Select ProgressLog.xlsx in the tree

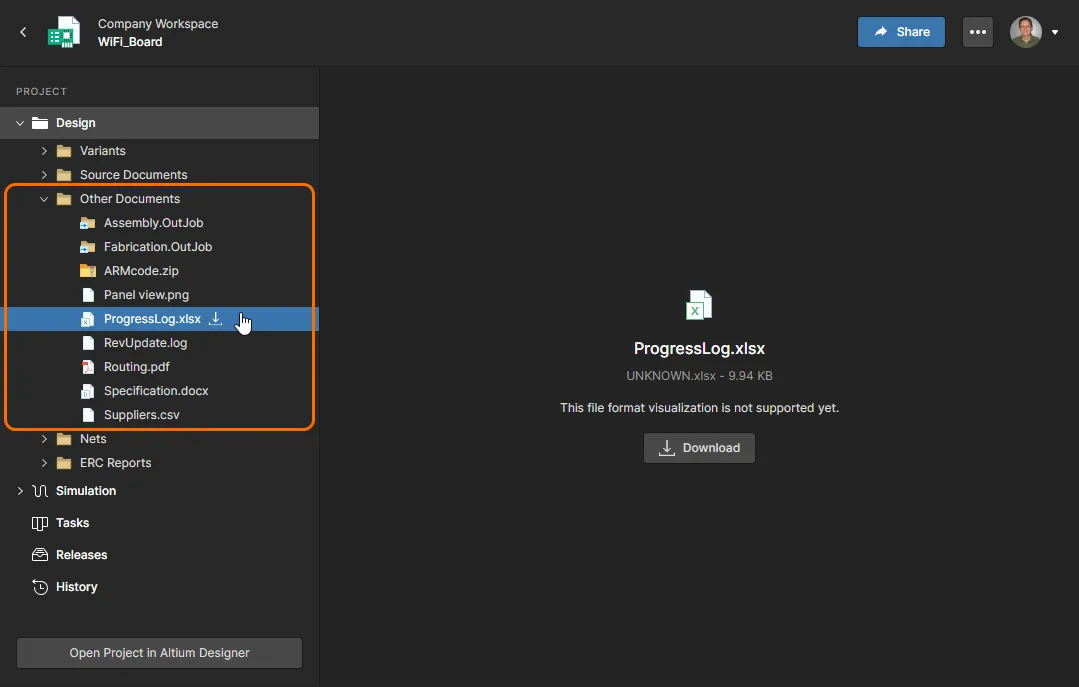tap(152, 319)
